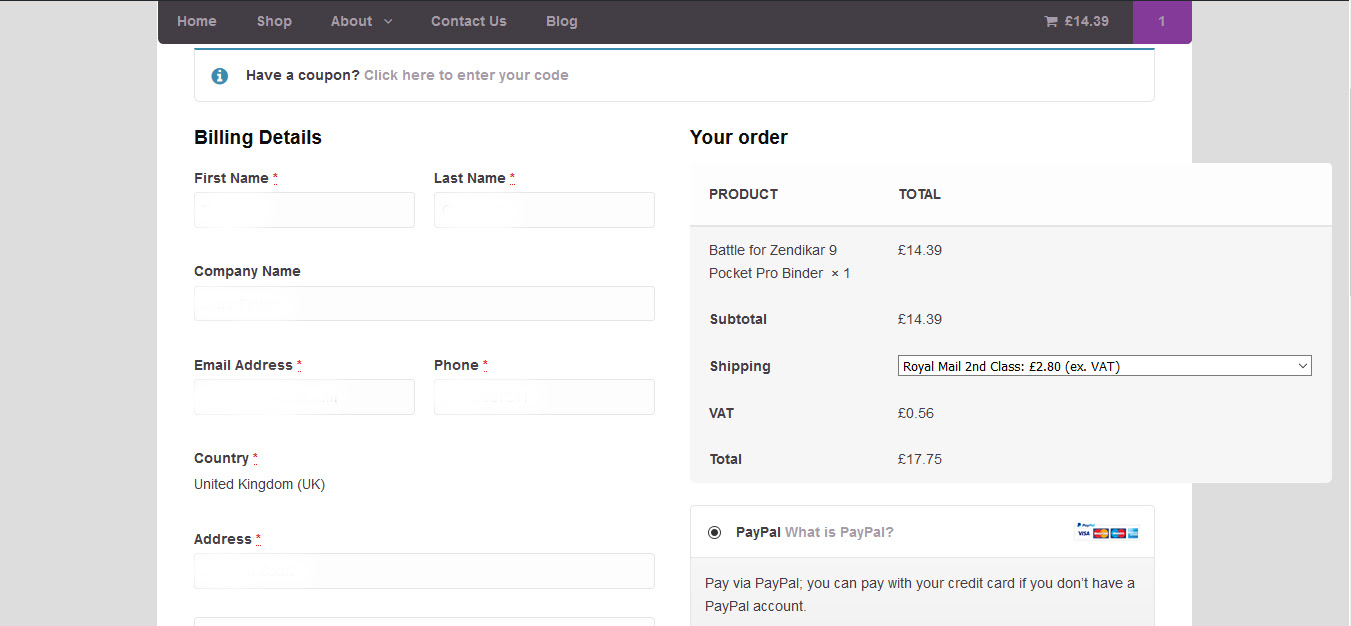1351x626 pixels.
Task: Click the PayPal logo in payment section
Action: pos(1086,525)
